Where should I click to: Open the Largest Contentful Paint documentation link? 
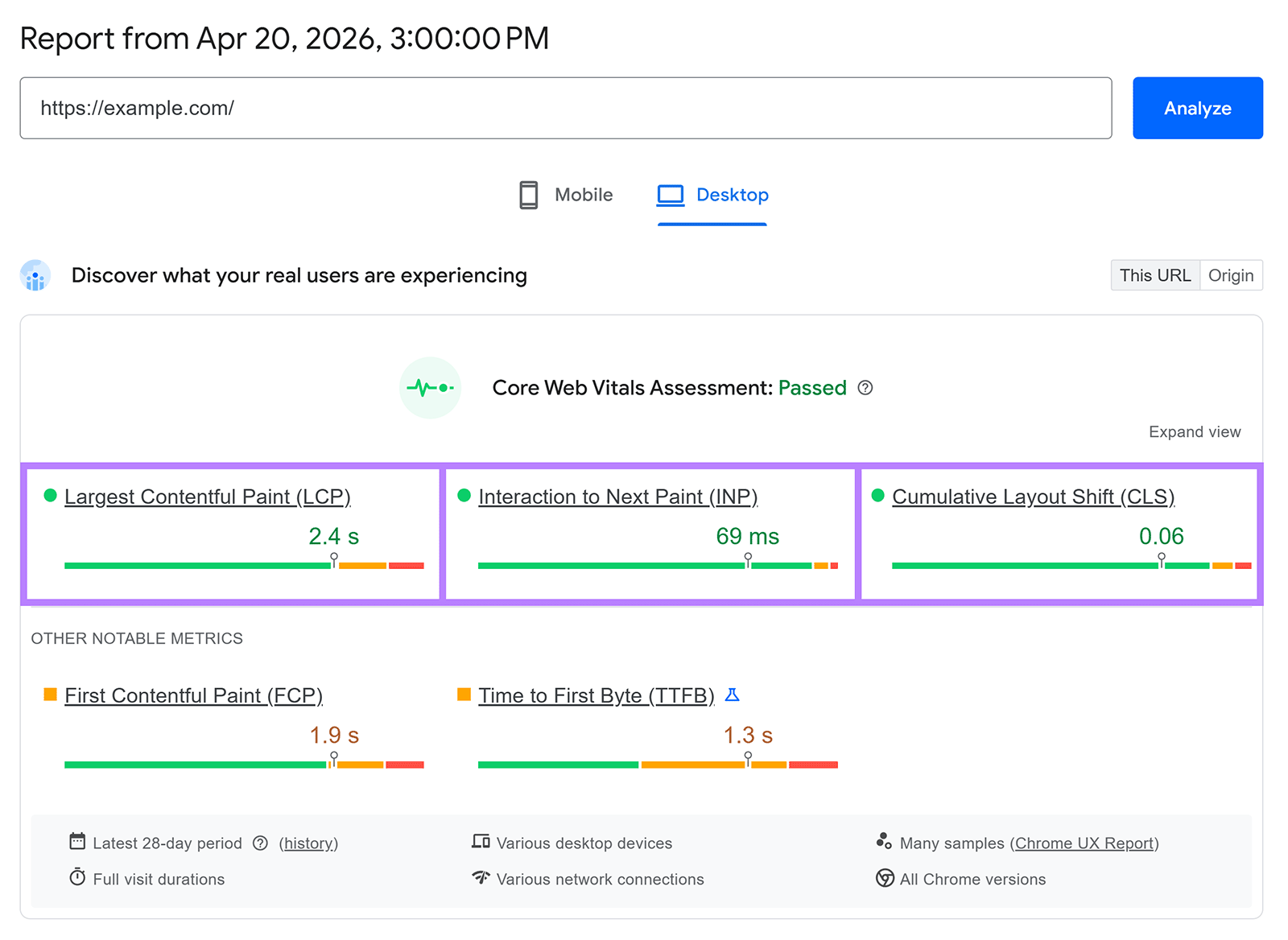(207, 497)
